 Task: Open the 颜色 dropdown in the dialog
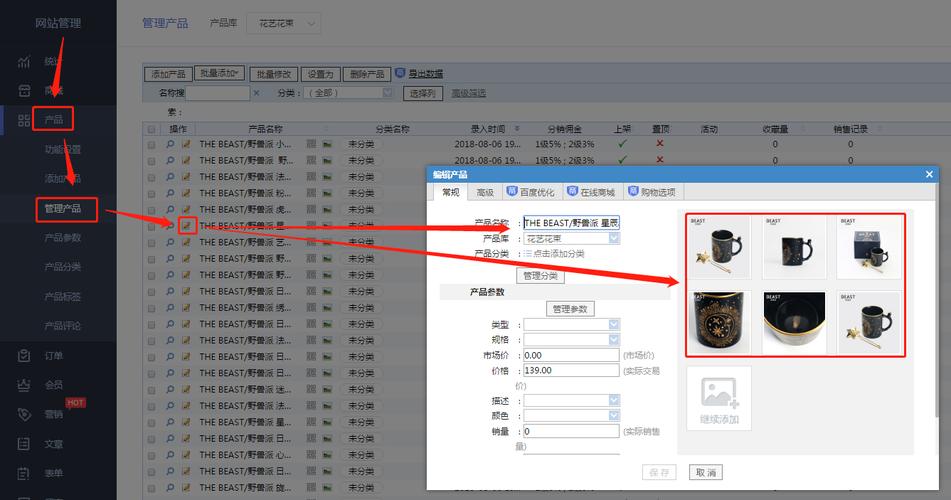[x=571, y=416]
